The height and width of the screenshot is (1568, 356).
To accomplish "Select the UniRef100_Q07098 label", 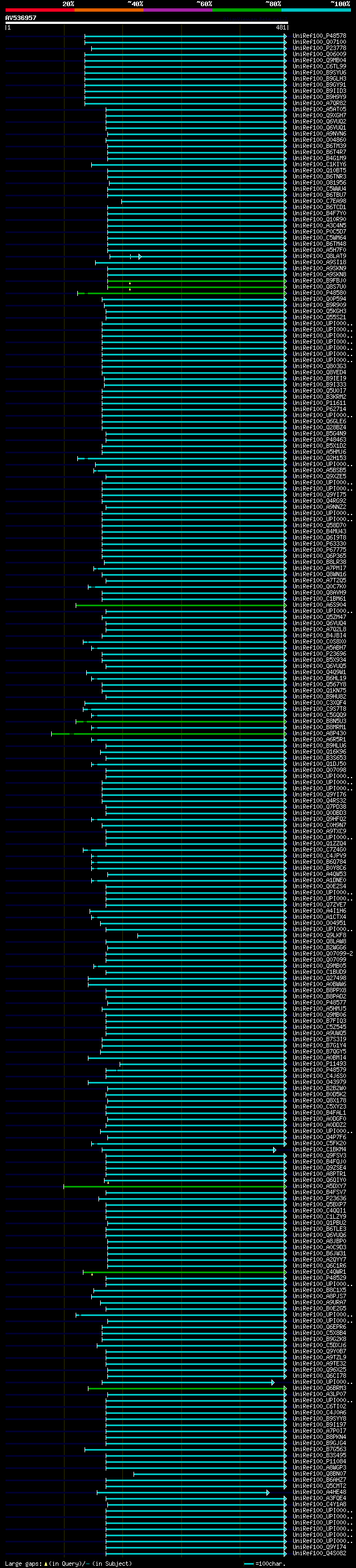I will click(319, 770).
